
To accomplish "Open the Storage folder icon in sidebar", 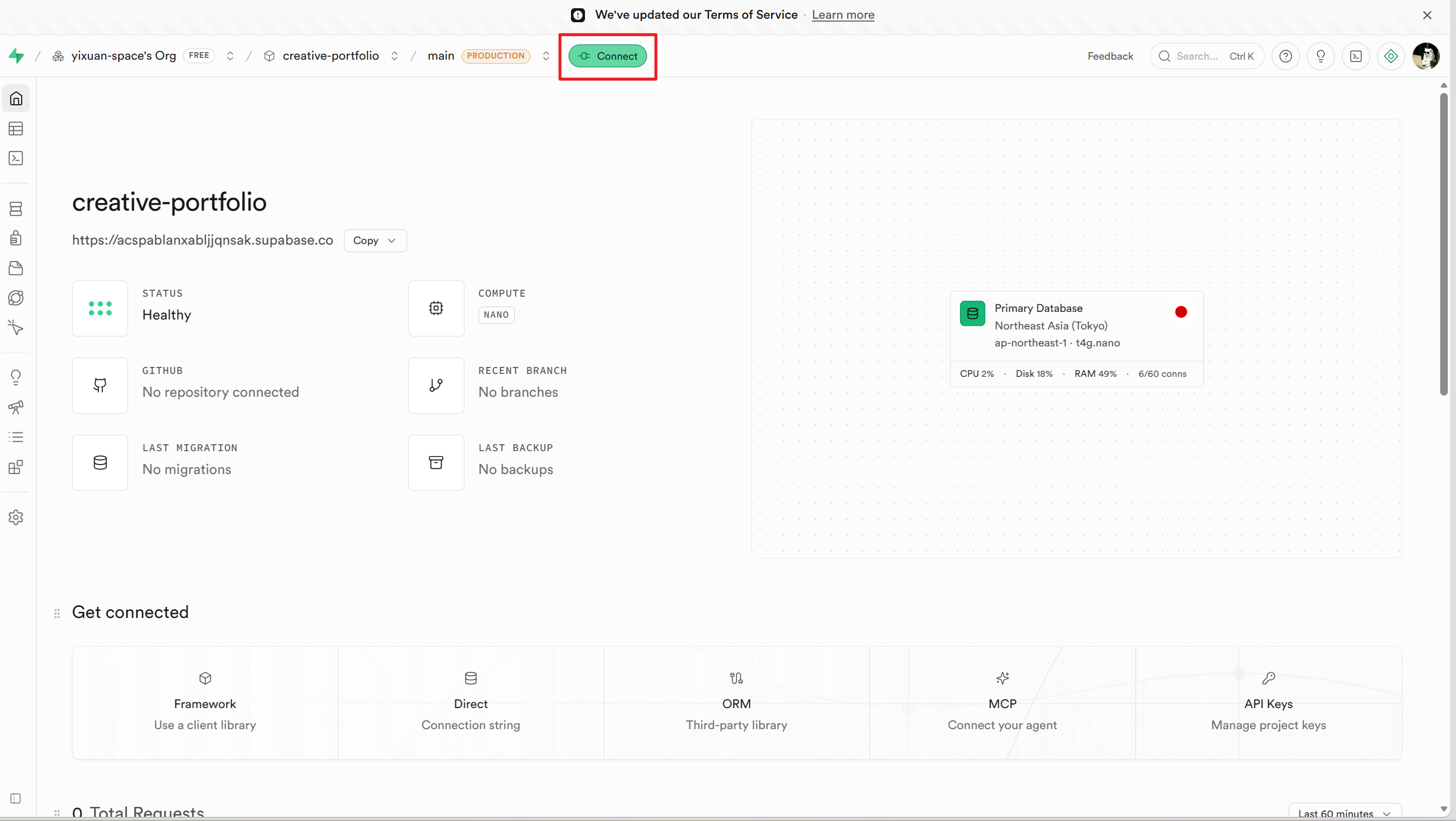I will click(16, 268).
